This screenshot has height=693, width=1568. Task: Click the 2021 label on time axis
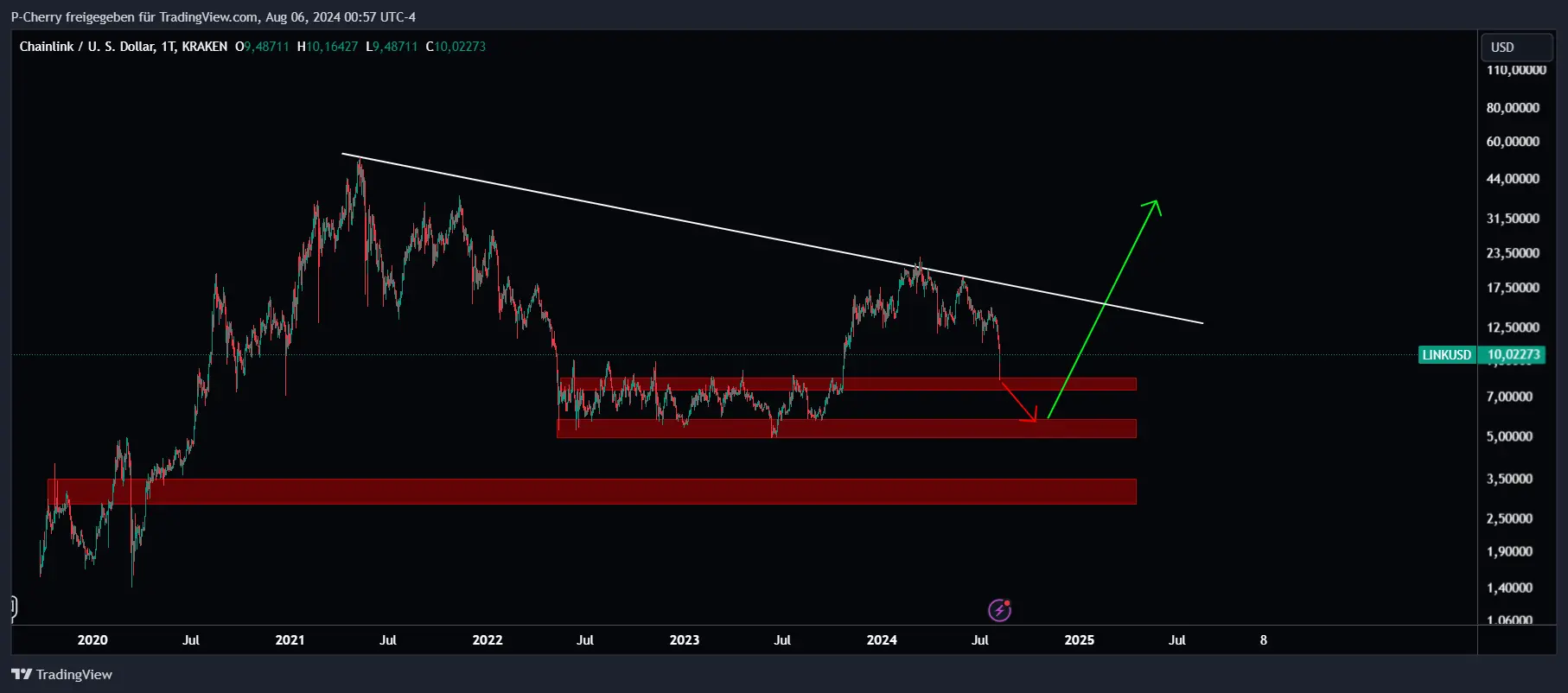tap(290, 640)
